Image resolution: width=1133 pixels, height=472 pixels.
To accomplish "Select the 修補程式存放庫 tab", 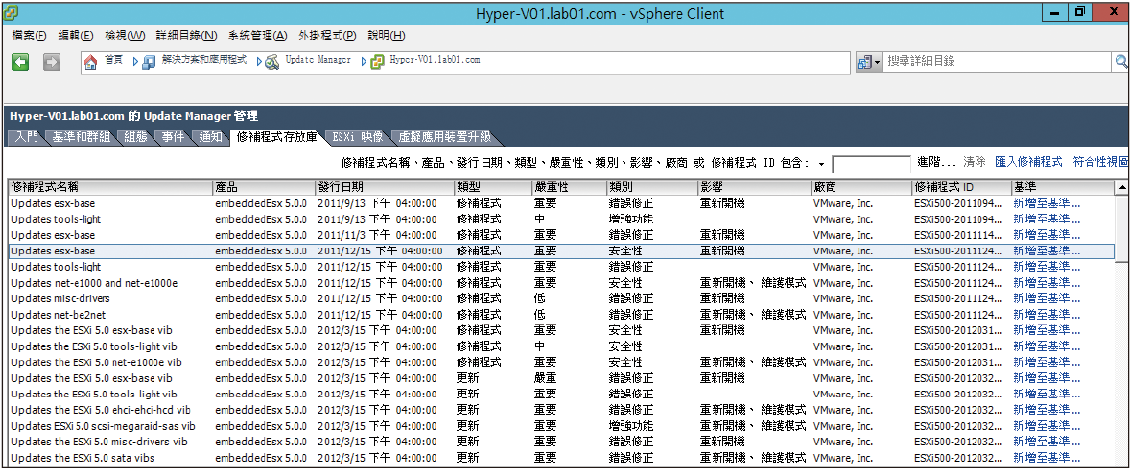I will coord(277,137).
